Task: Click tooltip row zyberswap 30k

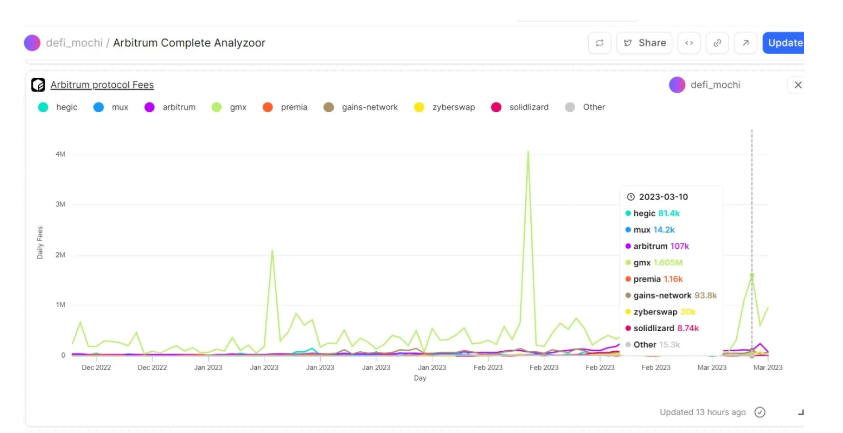Action: click(x=660, y=312)
